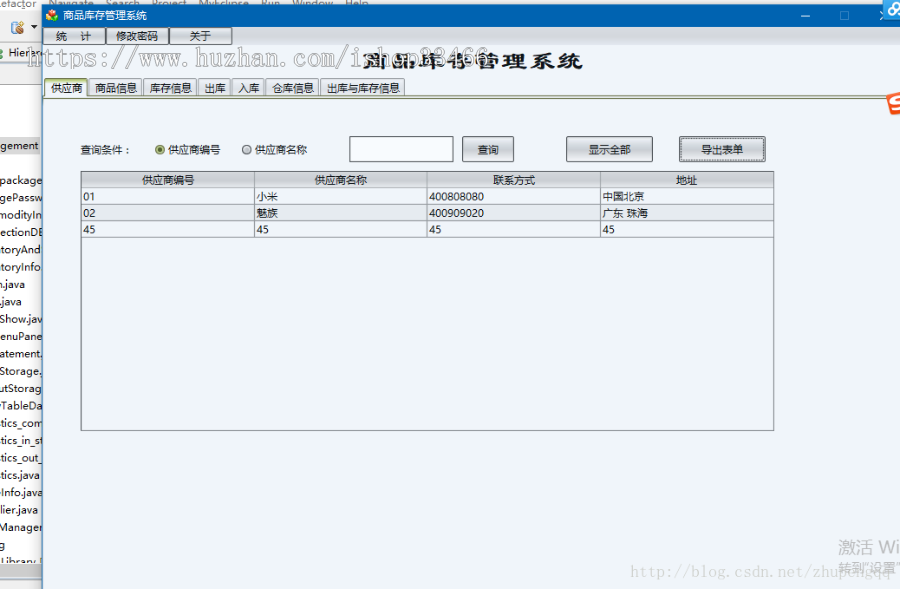The image size is (900, 589).
Task: Select the 供应商名称 radio button
Action: pos(246,149)
